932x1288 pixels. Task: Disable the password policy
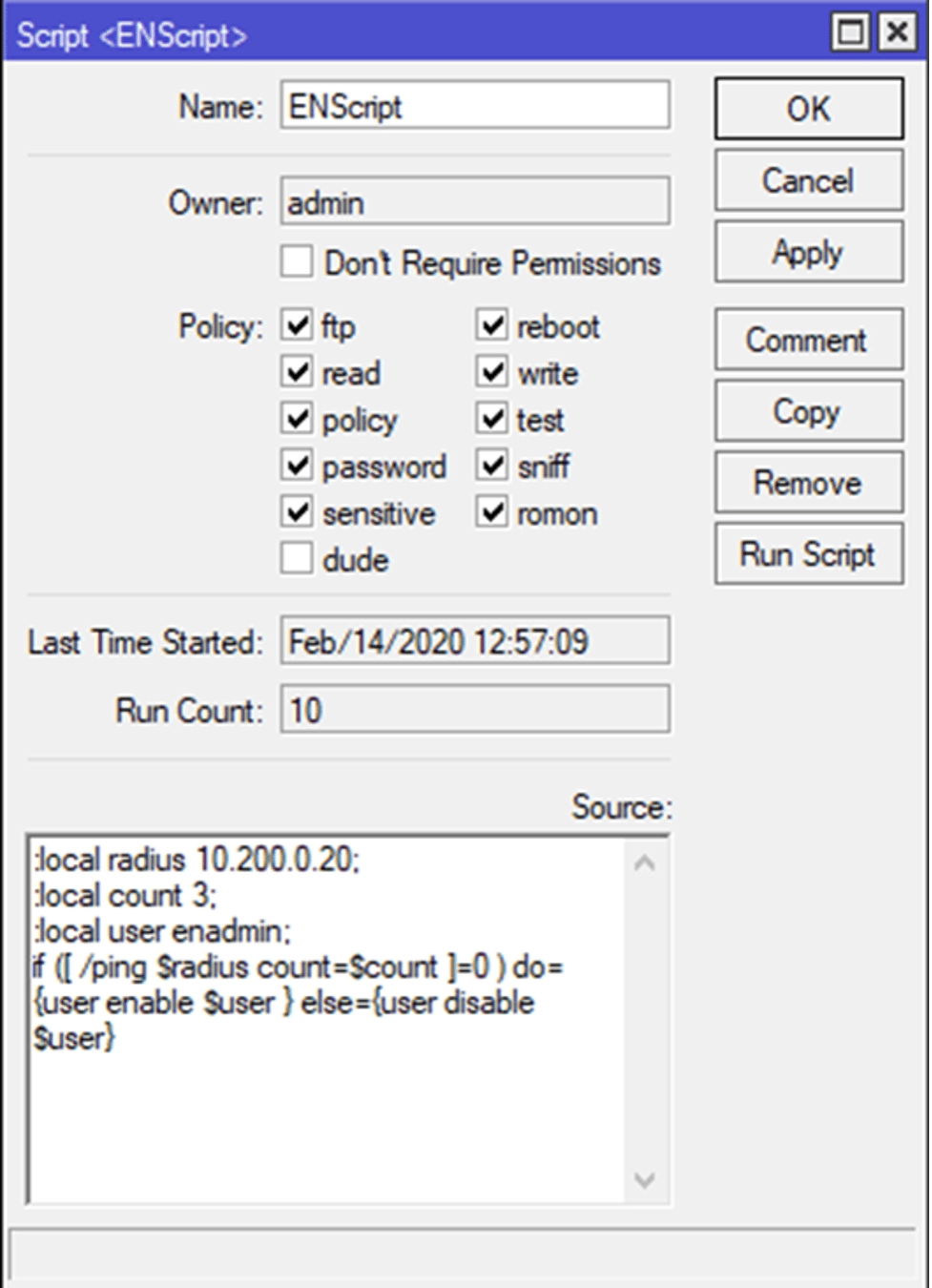point(297,466)
